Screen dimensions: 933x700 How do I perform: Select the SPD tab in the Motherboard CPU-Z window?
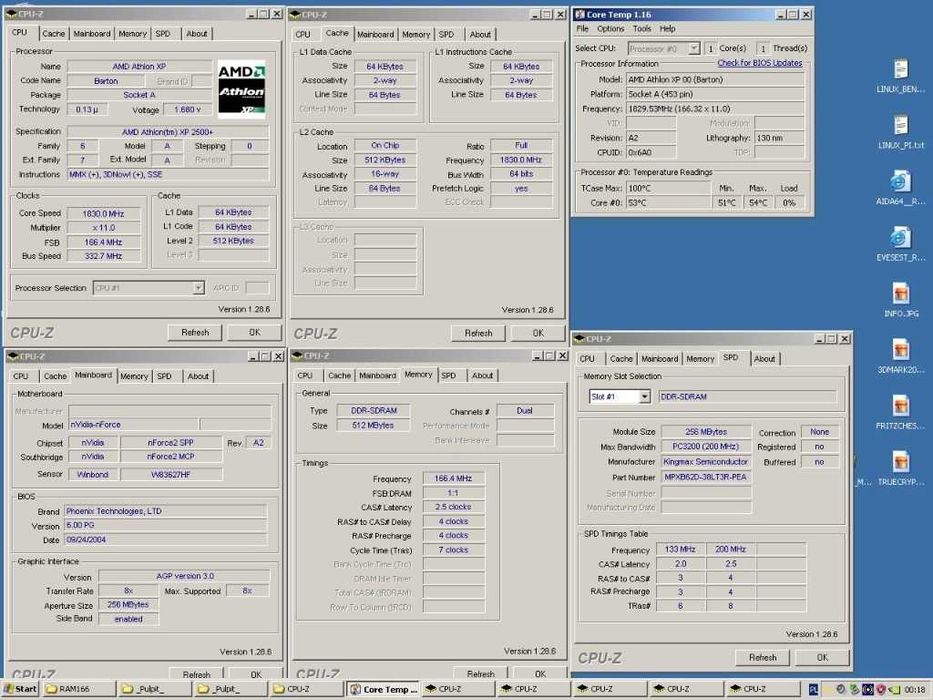tap(164, 376)
